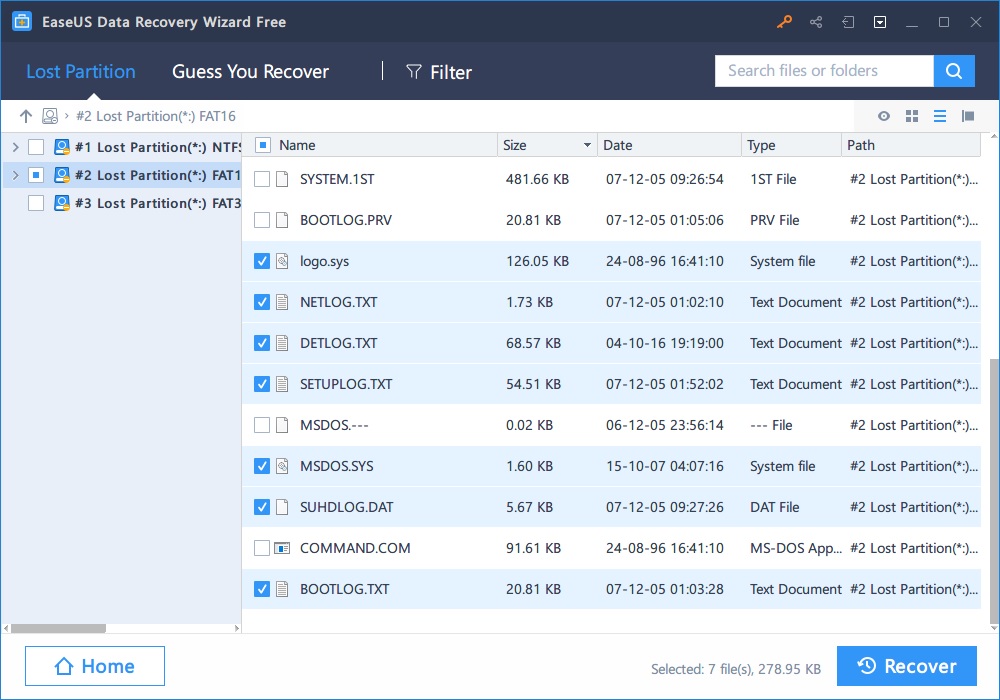Click the BOOTLOG.TXT document icon
1000x700 pixels.
click(x=282, y=589)
